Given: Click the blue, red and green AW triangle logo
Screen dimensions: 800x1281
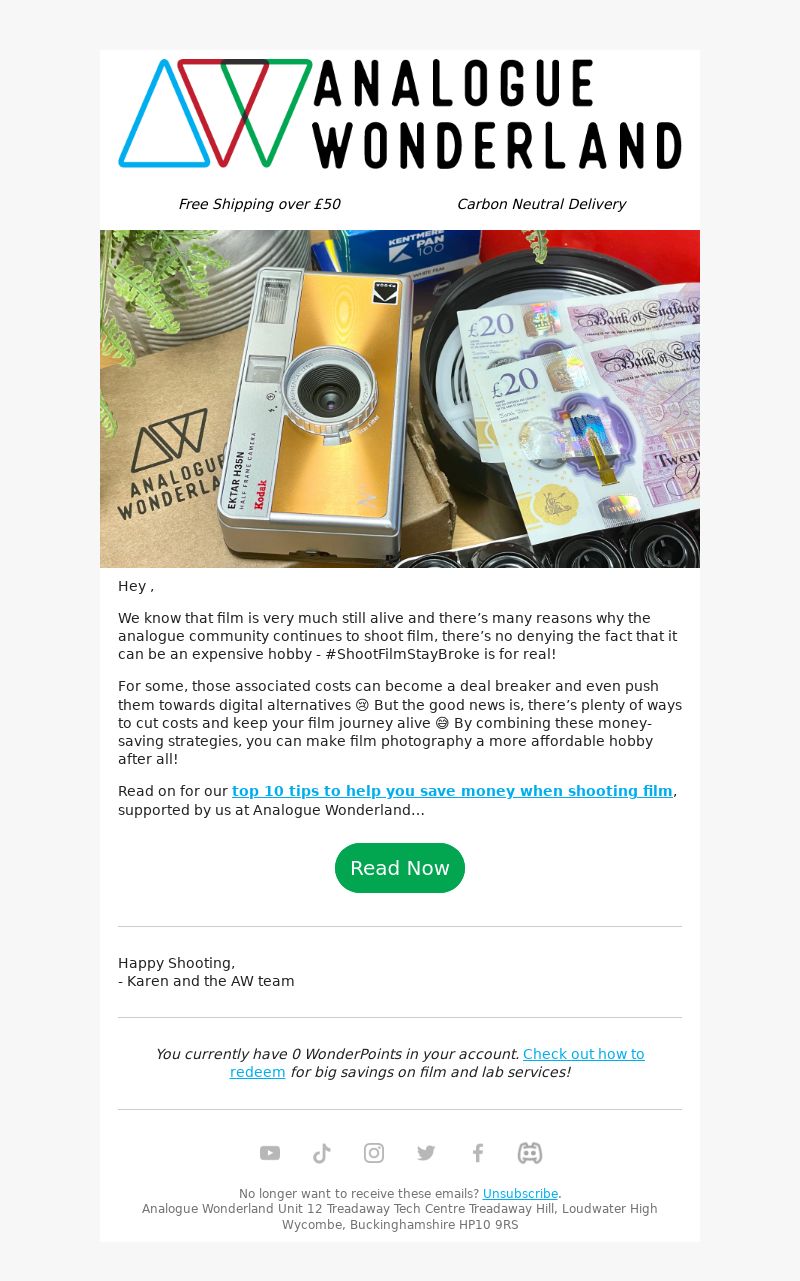Looking at the screenshot, I should (x=215, y=113).
